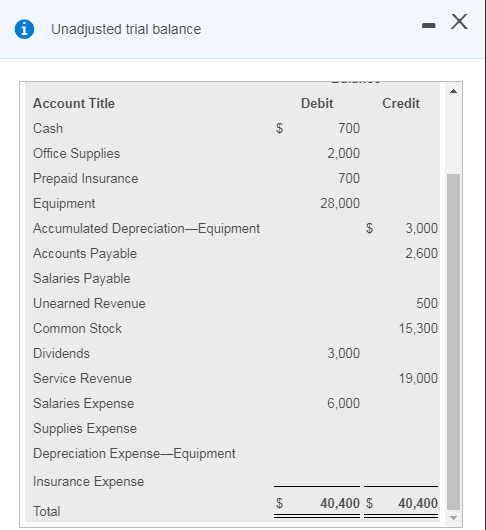
Task: Click the blue info icon
Action: [24, 29]
